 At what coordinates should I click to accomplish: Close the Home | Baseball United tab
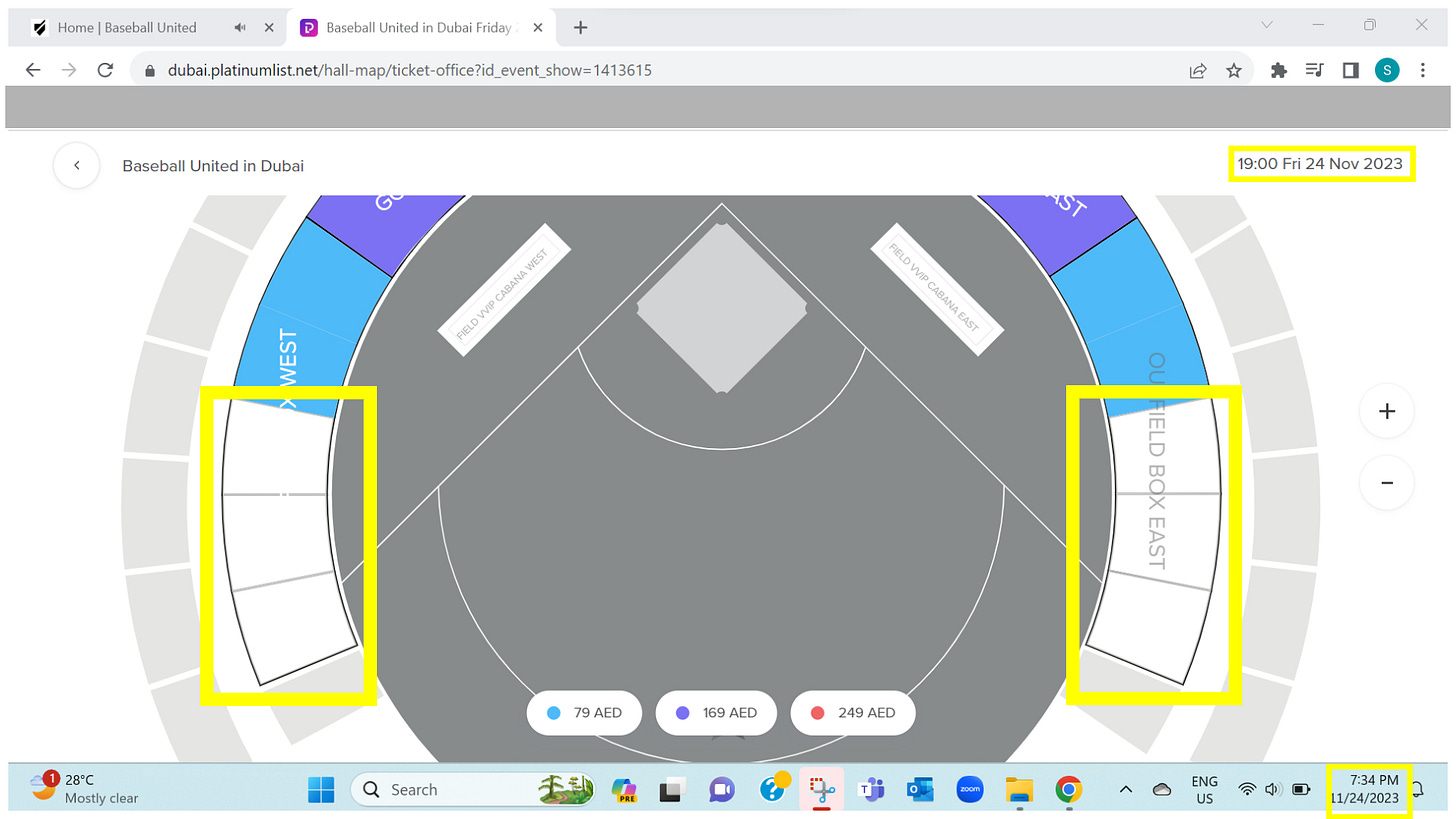268,27
